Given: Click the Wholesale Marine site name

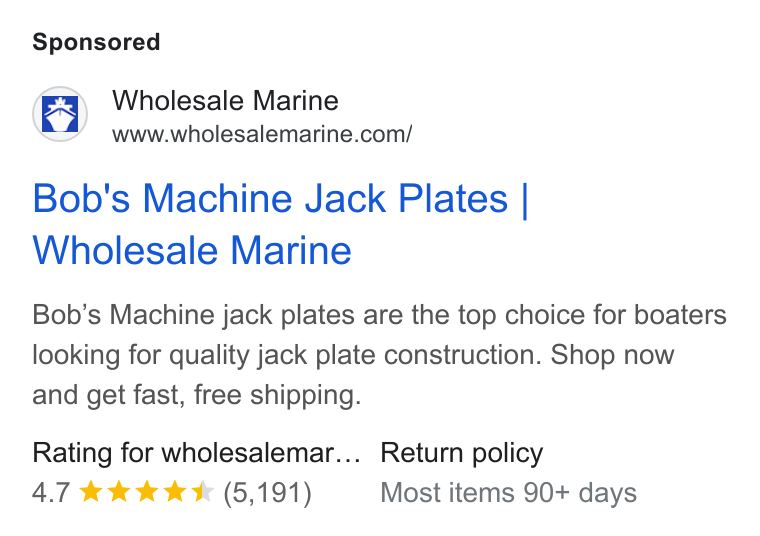Looking at the screenshot, I should 225,101.
